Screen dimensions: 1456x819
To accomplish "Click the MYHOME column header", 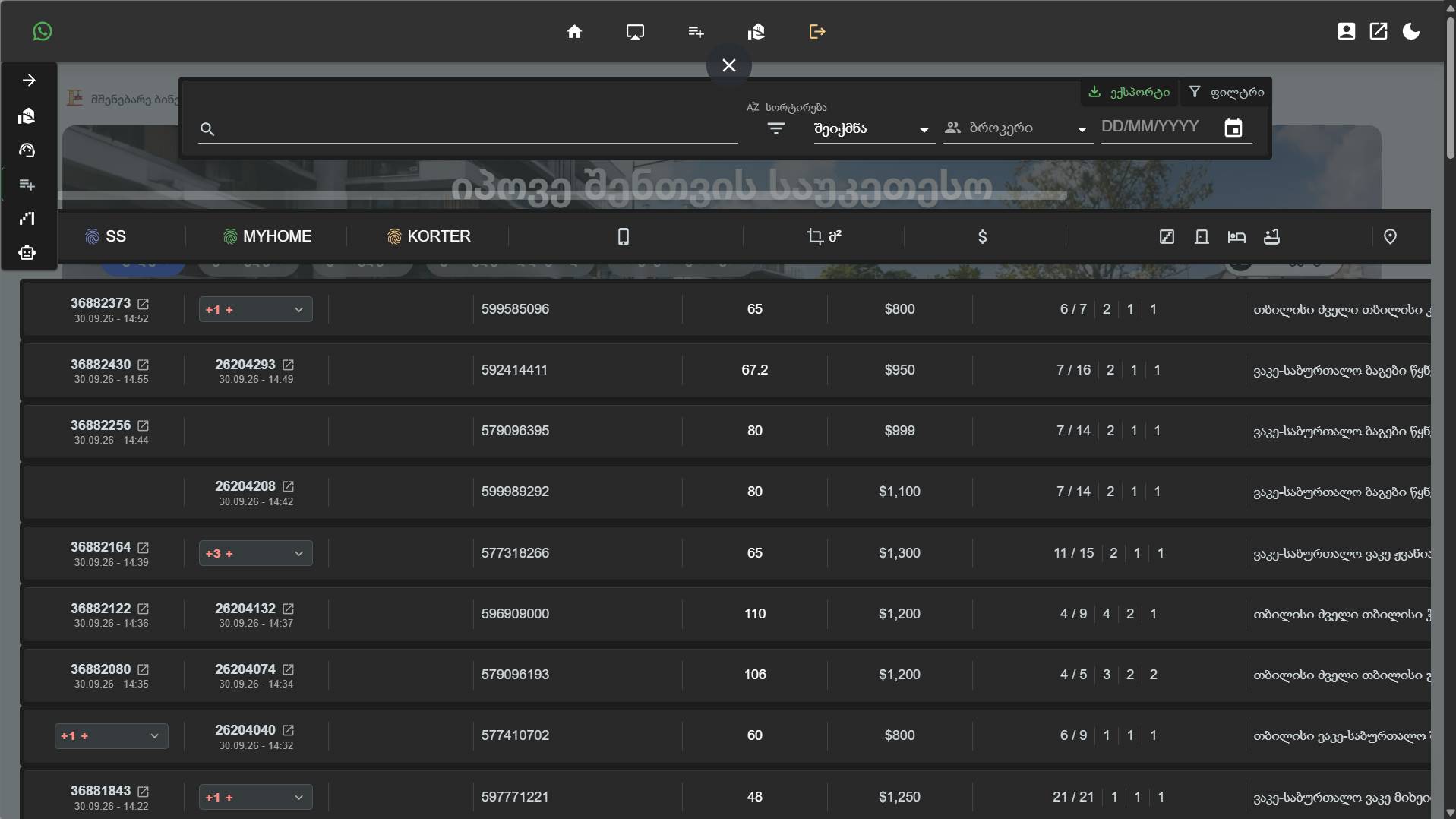I will click(267, 236).
